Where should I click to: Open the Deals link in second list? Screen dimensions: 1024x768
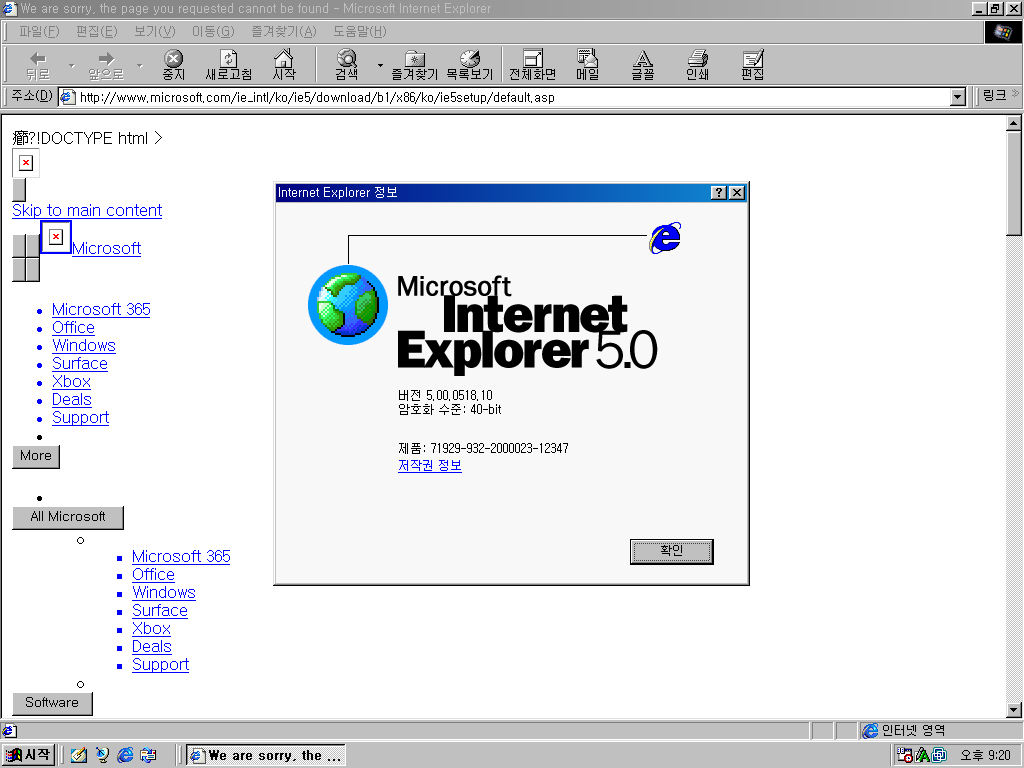click(152, 647)
